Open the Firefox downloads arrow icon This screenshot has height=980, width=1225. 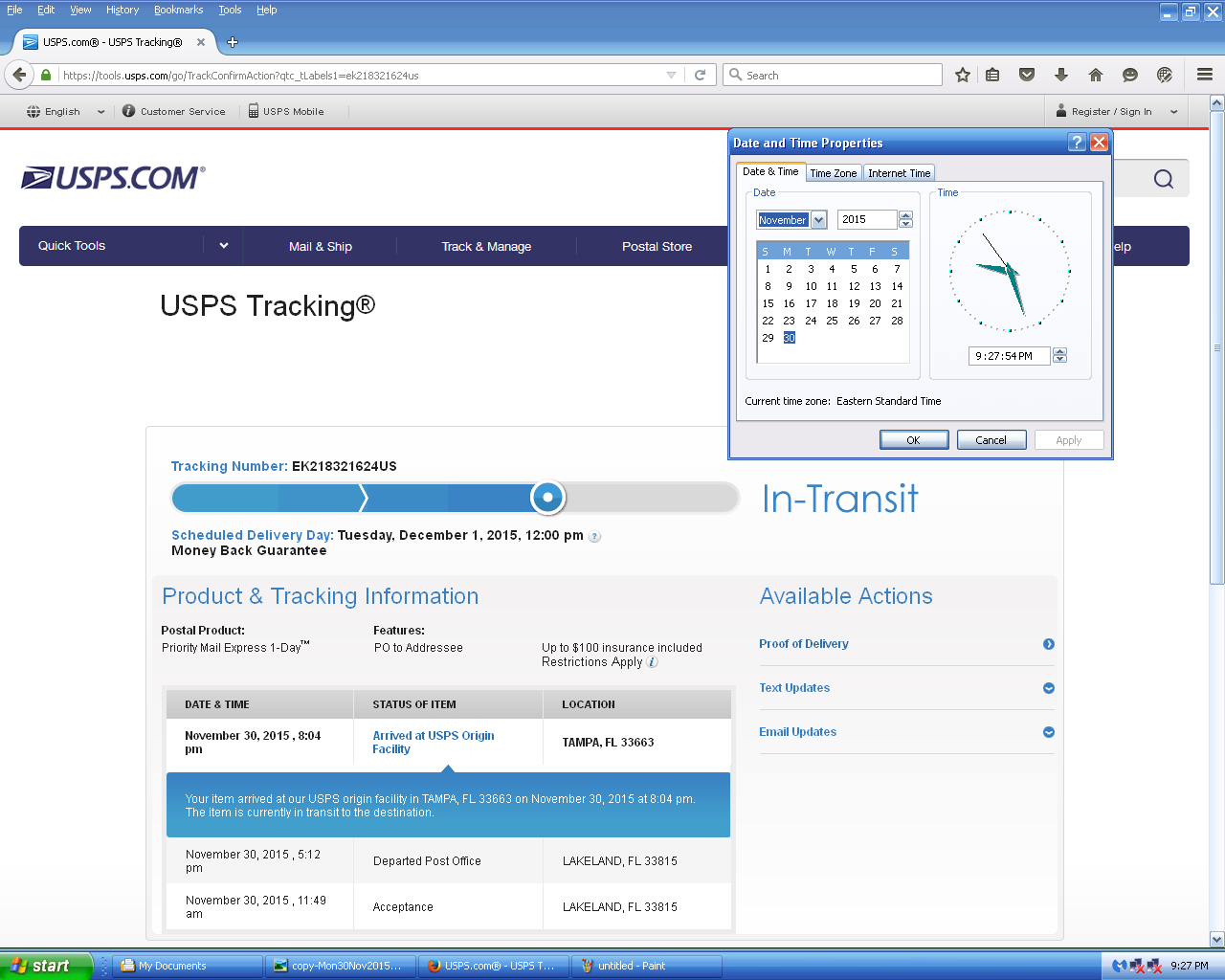tap(1061, 75)
